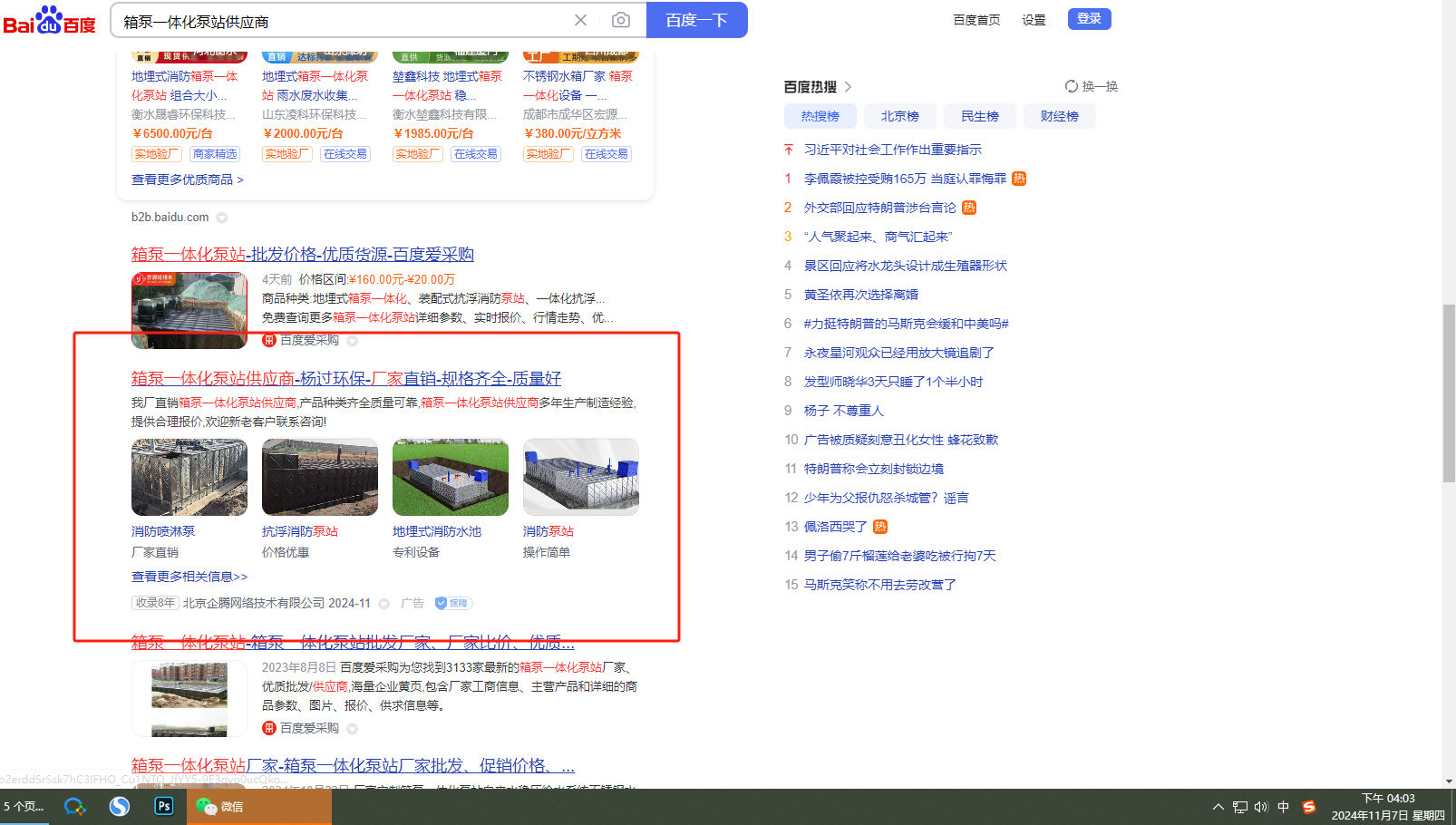Click the 登录 button
Screen dimensions: 1456x825
point(1090,19)
